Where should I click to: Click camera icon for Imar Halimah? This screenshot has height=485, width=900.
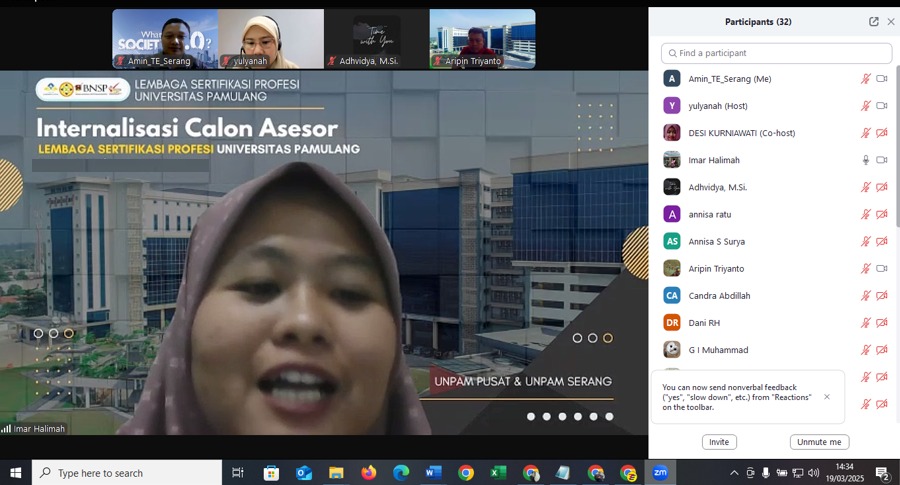(x=882, y=160)
